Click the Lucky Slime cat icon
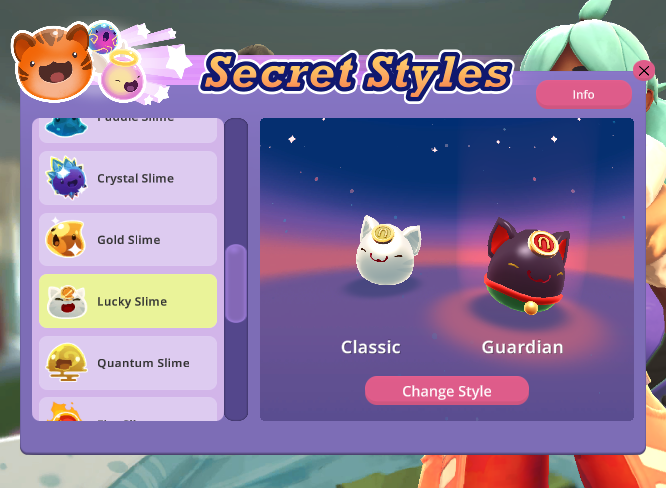The height and width of the screenshot is (488, 666). (67, 302)
